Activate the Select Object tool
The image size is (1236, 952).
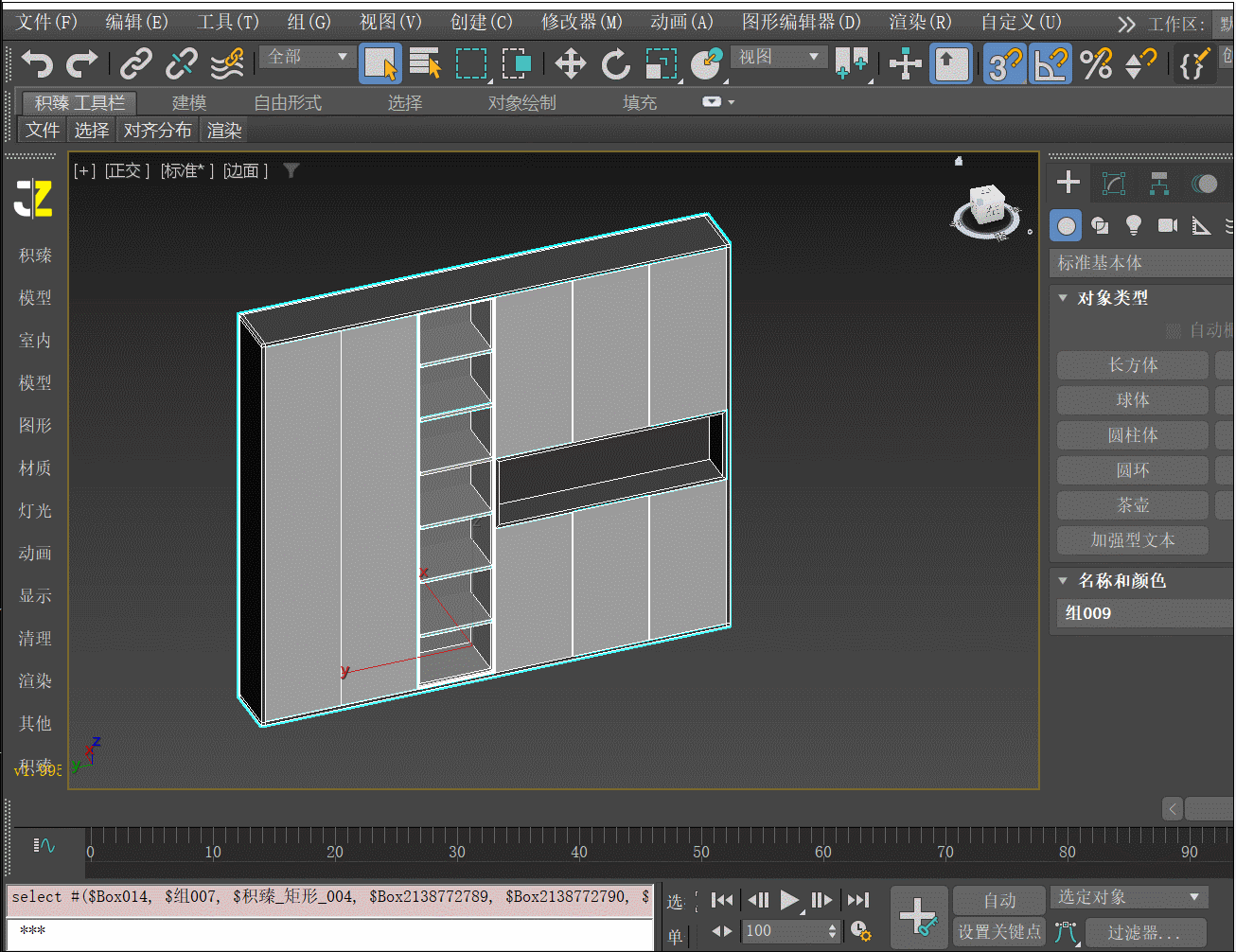(380, 64)
